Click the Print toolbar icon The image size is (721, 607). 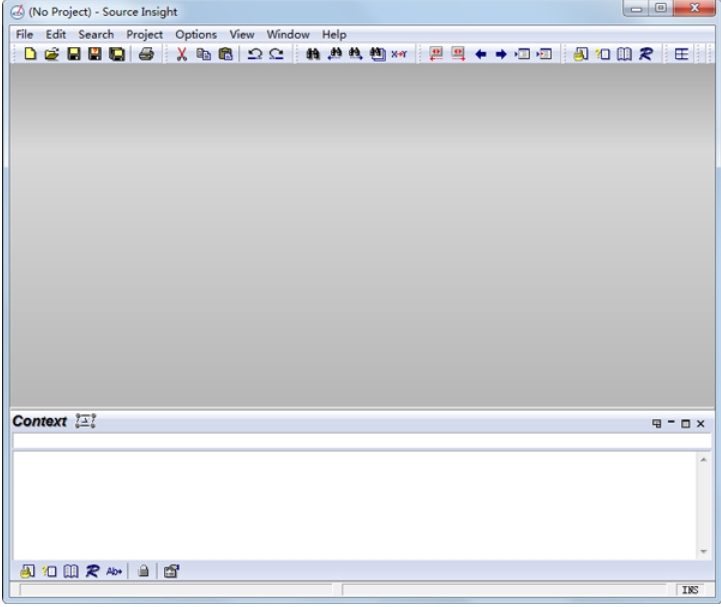coord(146,54)
